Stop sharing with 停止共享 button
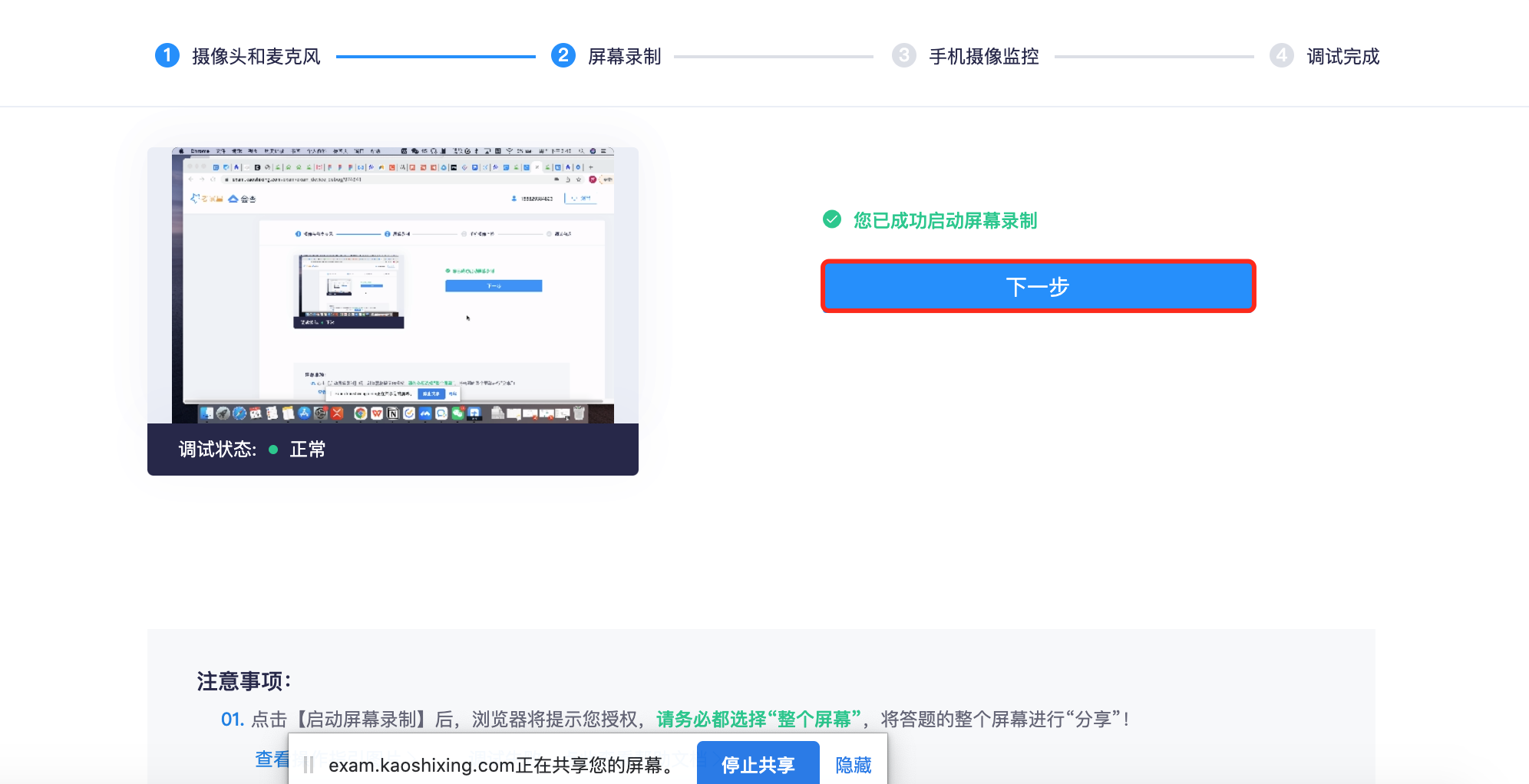 pos(758,764)
